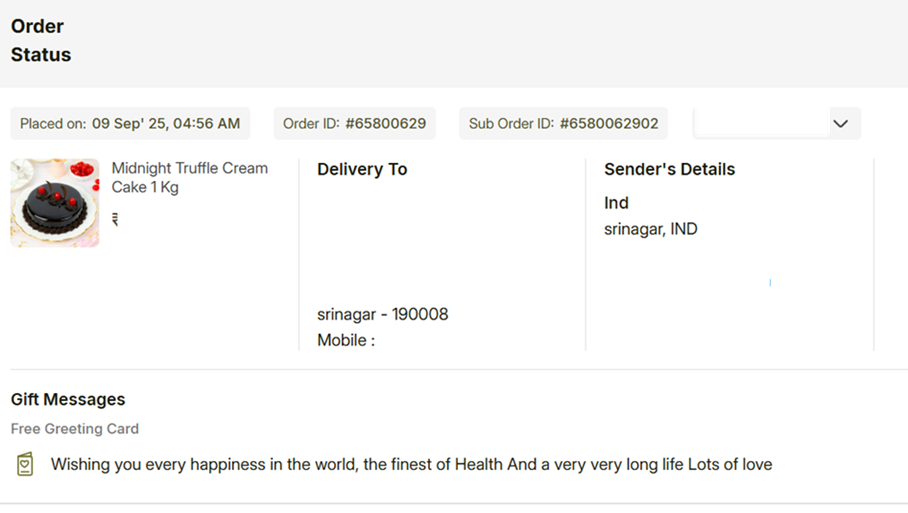The image size is (908, 513).
Task: Select the Free Greeting Card label
Action: (75, 428)
